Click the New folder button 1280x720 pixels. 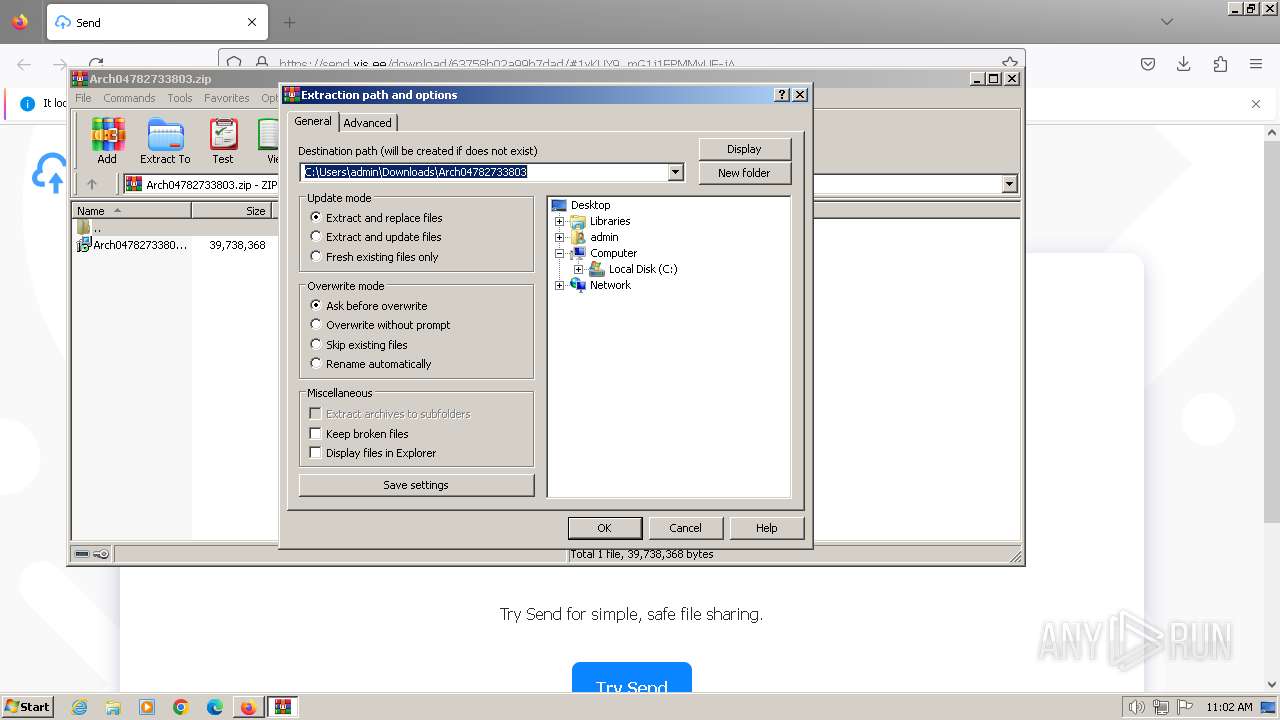744,173
